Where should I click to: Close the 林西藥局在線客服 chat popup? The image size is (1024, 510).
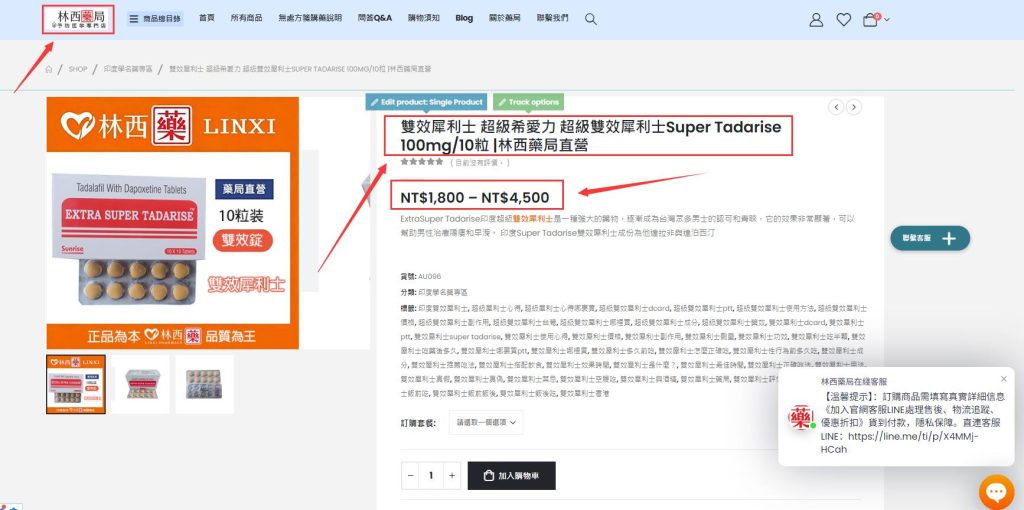(x=1004, y=379)
